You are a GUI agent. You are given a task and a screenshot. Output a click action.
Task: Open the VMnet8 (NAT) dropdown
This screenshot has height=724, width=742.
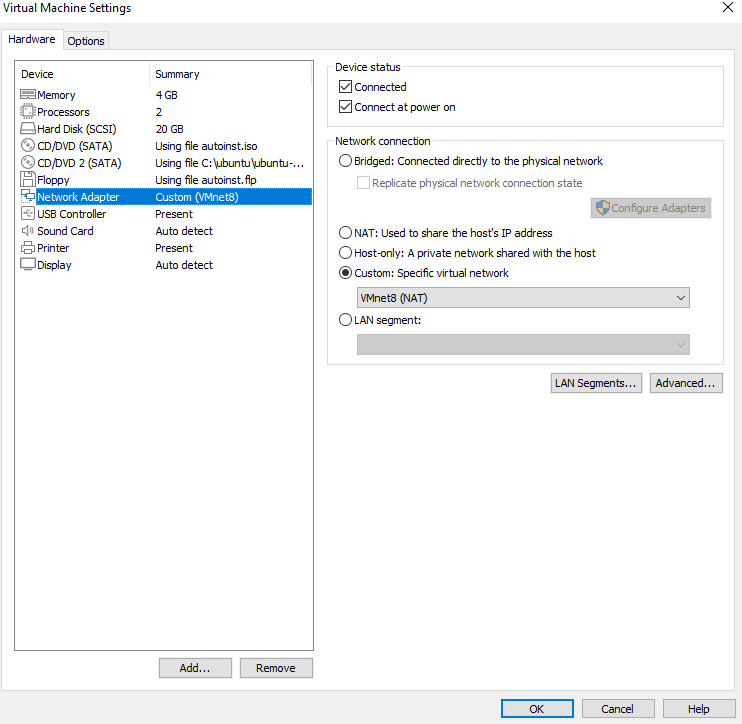[x=523, y=298]
